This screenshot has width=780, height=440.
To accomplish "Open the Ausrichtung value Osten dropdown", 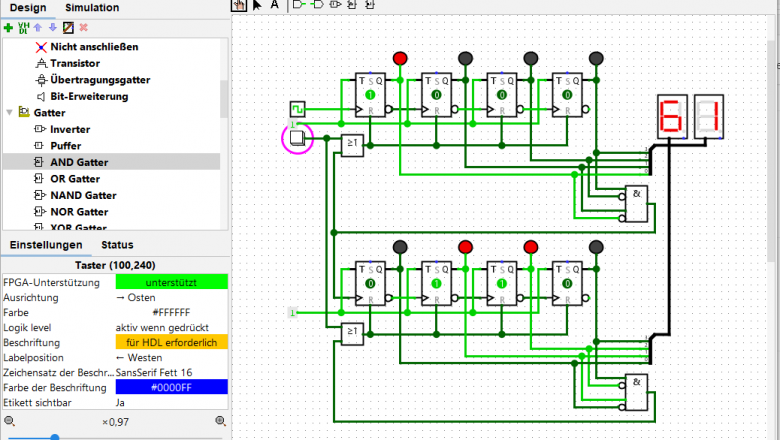I will [171, 297].
